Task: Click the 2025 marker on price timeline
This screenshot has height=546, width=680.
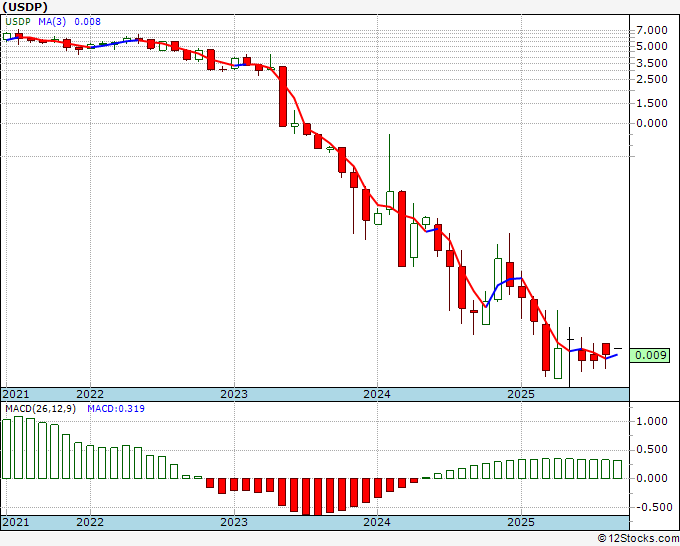Action: (x=521, y=394)
